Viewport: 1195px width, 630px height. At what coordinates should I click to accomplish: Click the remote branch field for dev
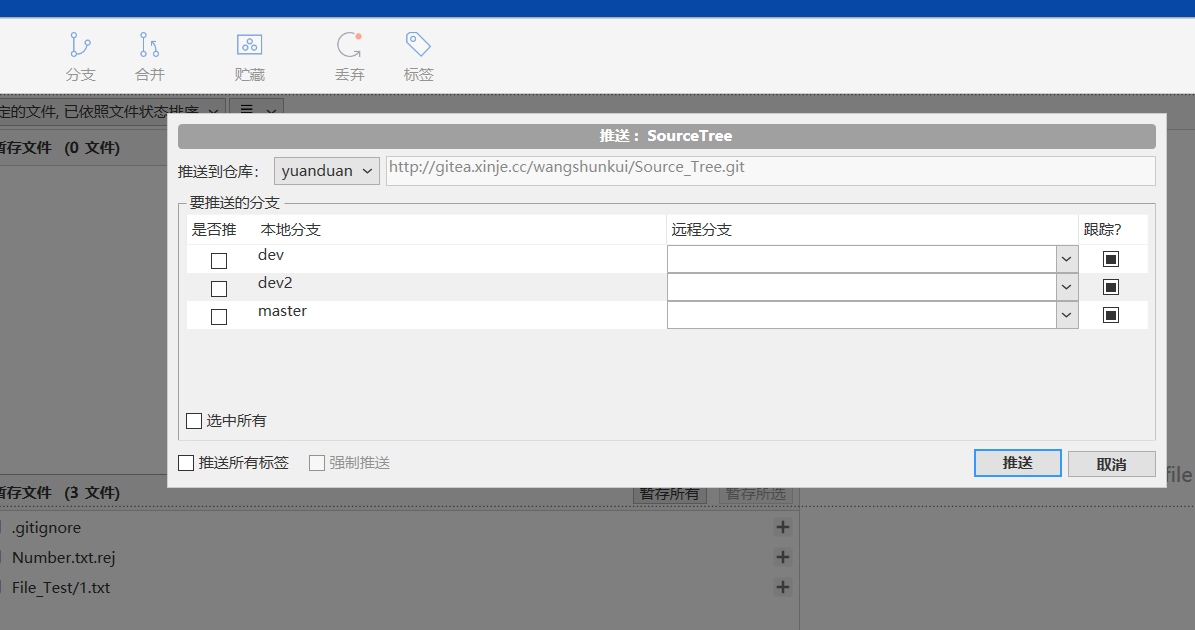[862, 259]
